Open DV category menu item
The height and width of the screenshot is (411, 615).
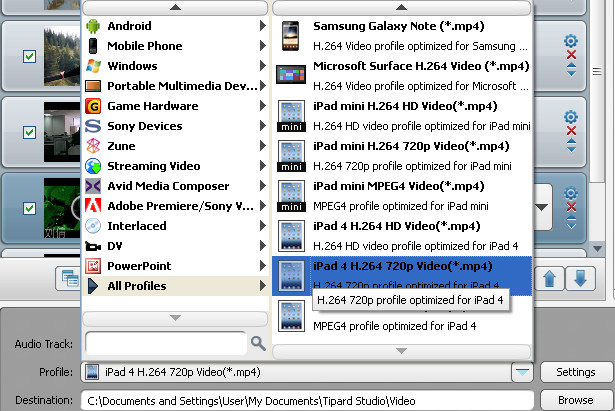pyautogui.click(x=175, y=246)
